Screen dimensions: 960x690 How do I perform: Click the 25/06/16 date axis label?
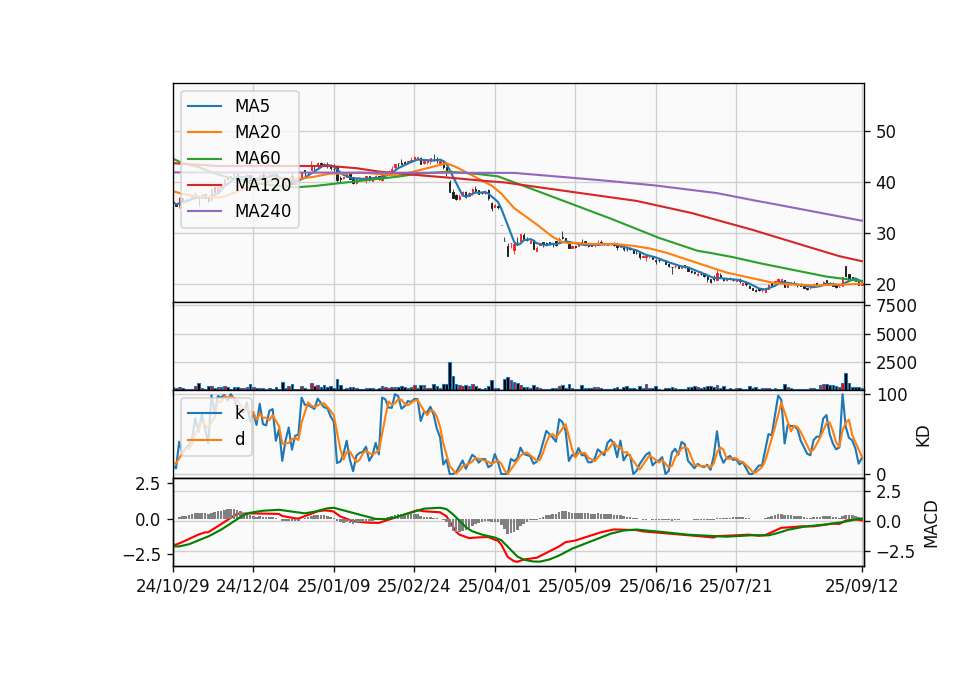pyautogui.click(x=655, y=586)
